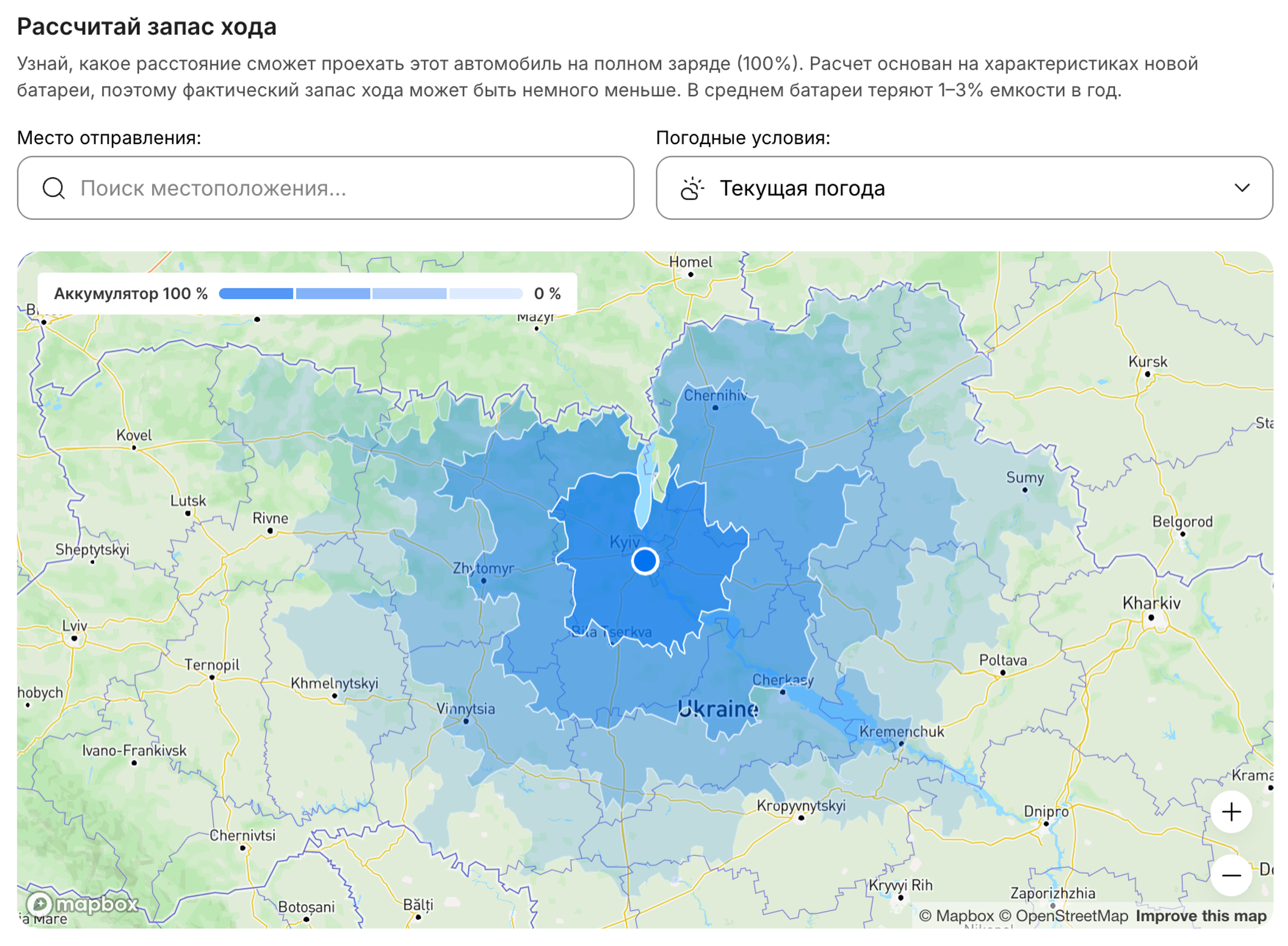The height and width of the screenshot is (946, 1288).
Task: Click the Kursk city label
Action: click(1147, 361)
